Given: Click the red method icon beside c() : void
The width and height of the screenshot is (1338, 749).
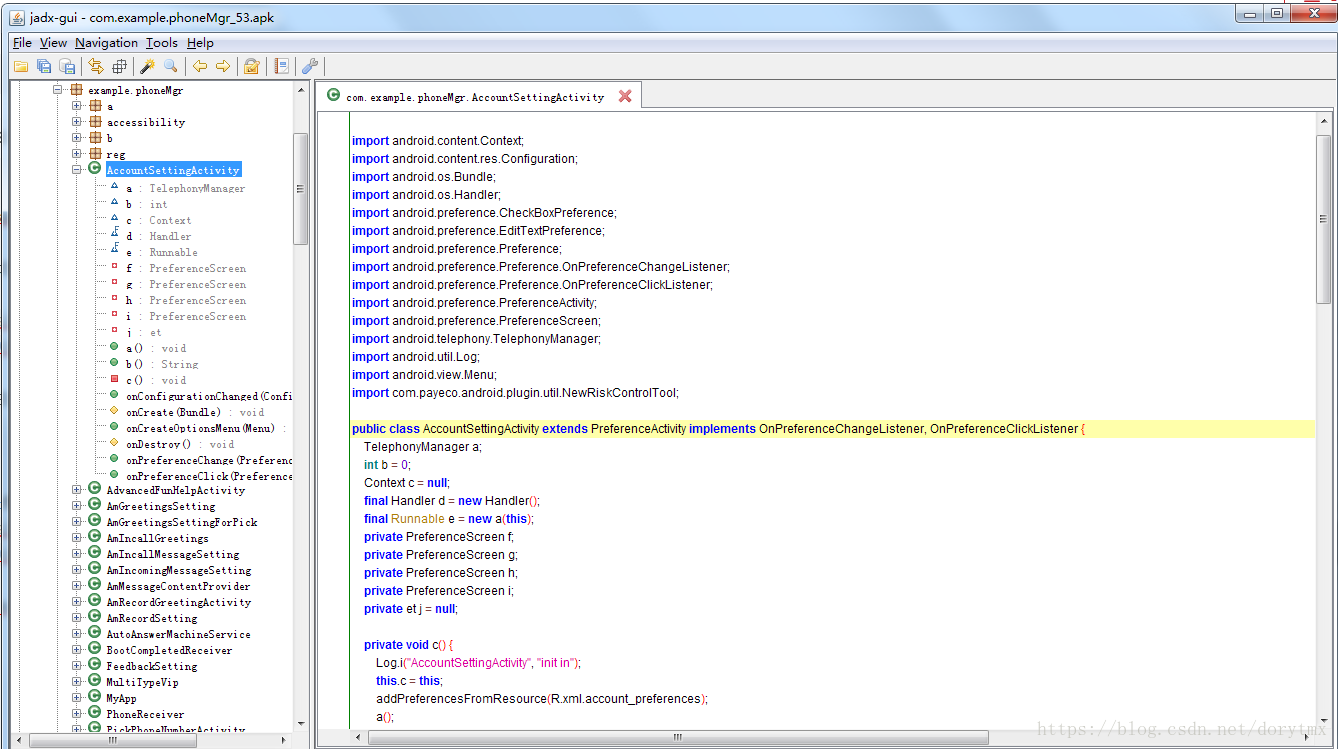Looking at the screenshot, I should pyautogui.click(x=114, y=379).
